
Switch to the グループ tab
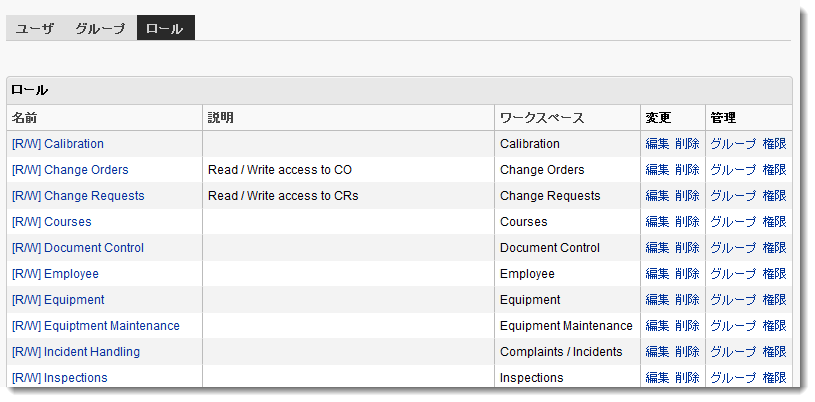click(x=100, y=29)
